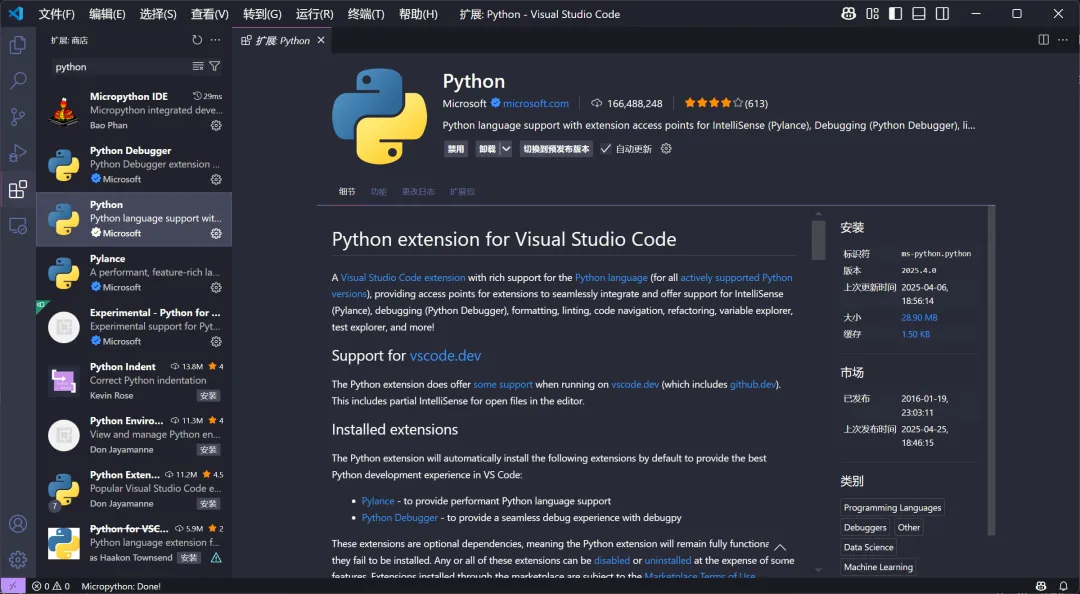Click the Remote Explorer activity bar icon
Image resolution: width=1080 pixels, height=594 pixels.
tap(18, 226)
